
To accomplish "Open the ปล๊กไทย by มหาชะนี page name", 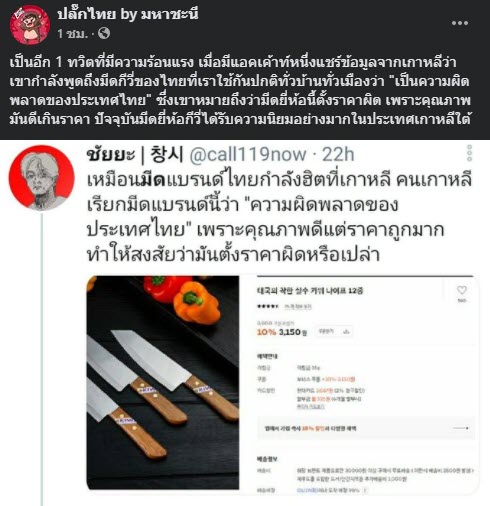I will (x=128, y=14).
